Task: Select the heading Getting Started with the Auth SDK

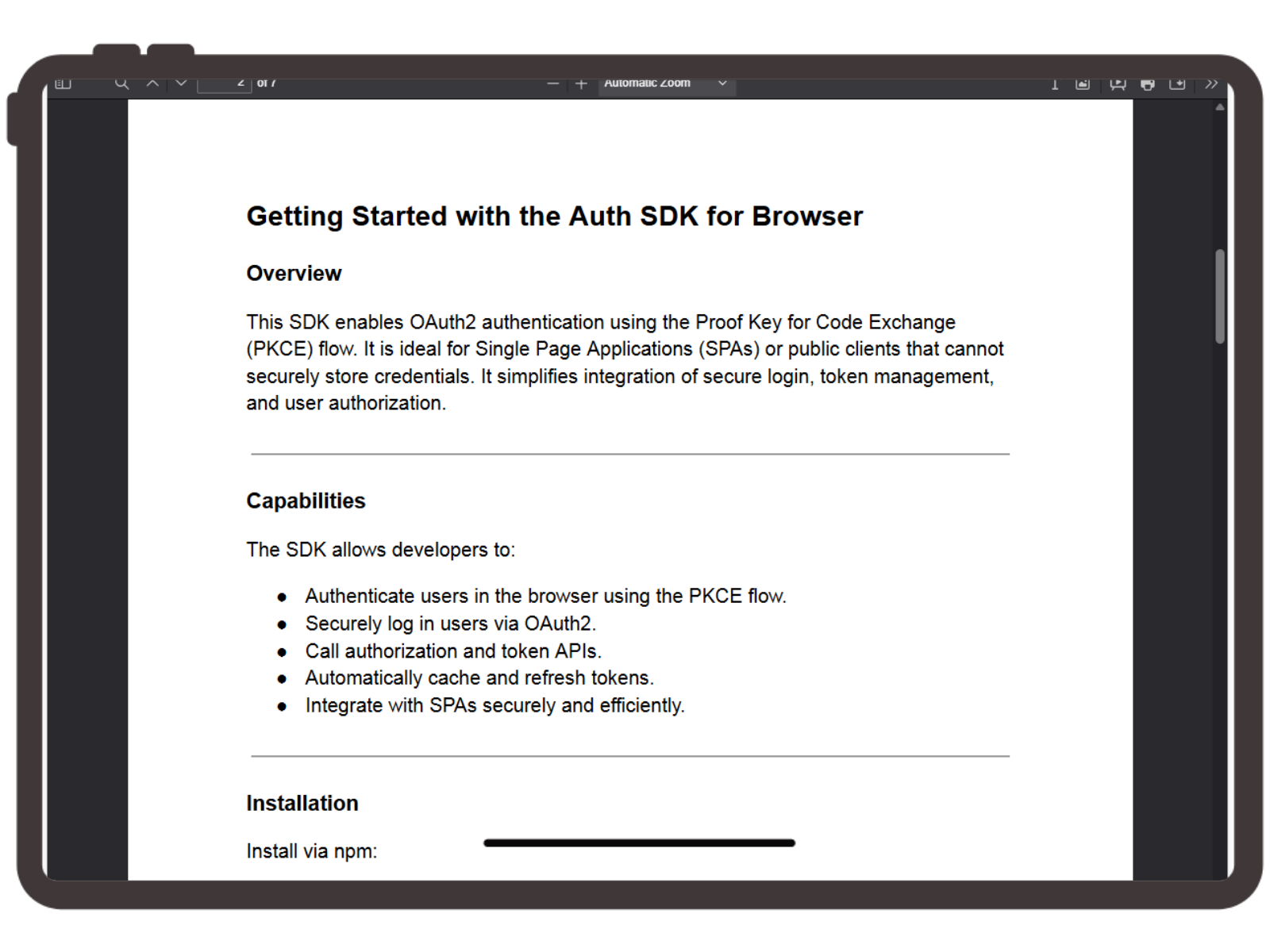Action: pos(554,216)
